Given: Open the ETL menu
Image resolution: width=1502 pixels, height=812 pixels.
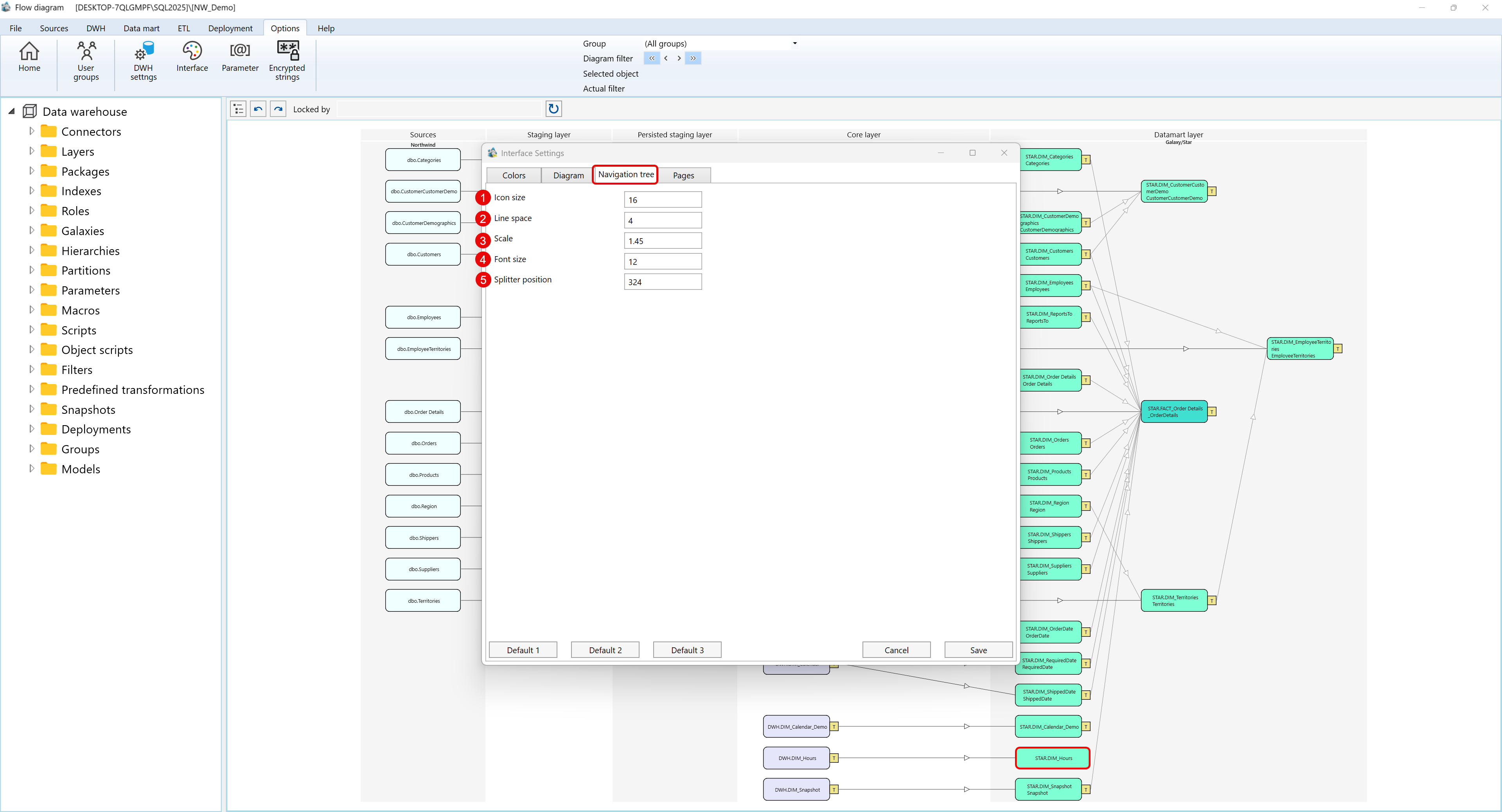Looking at the screenshot, I should coord(184,28).
